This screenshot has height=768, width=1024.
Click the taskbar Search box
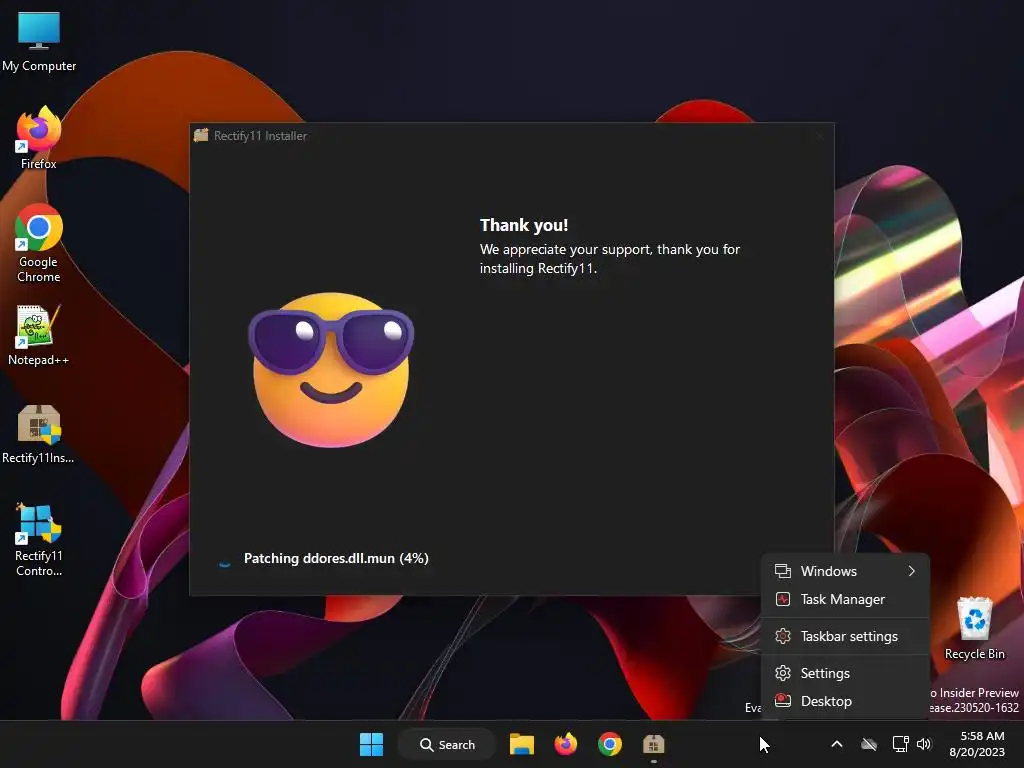click(447, 744)
